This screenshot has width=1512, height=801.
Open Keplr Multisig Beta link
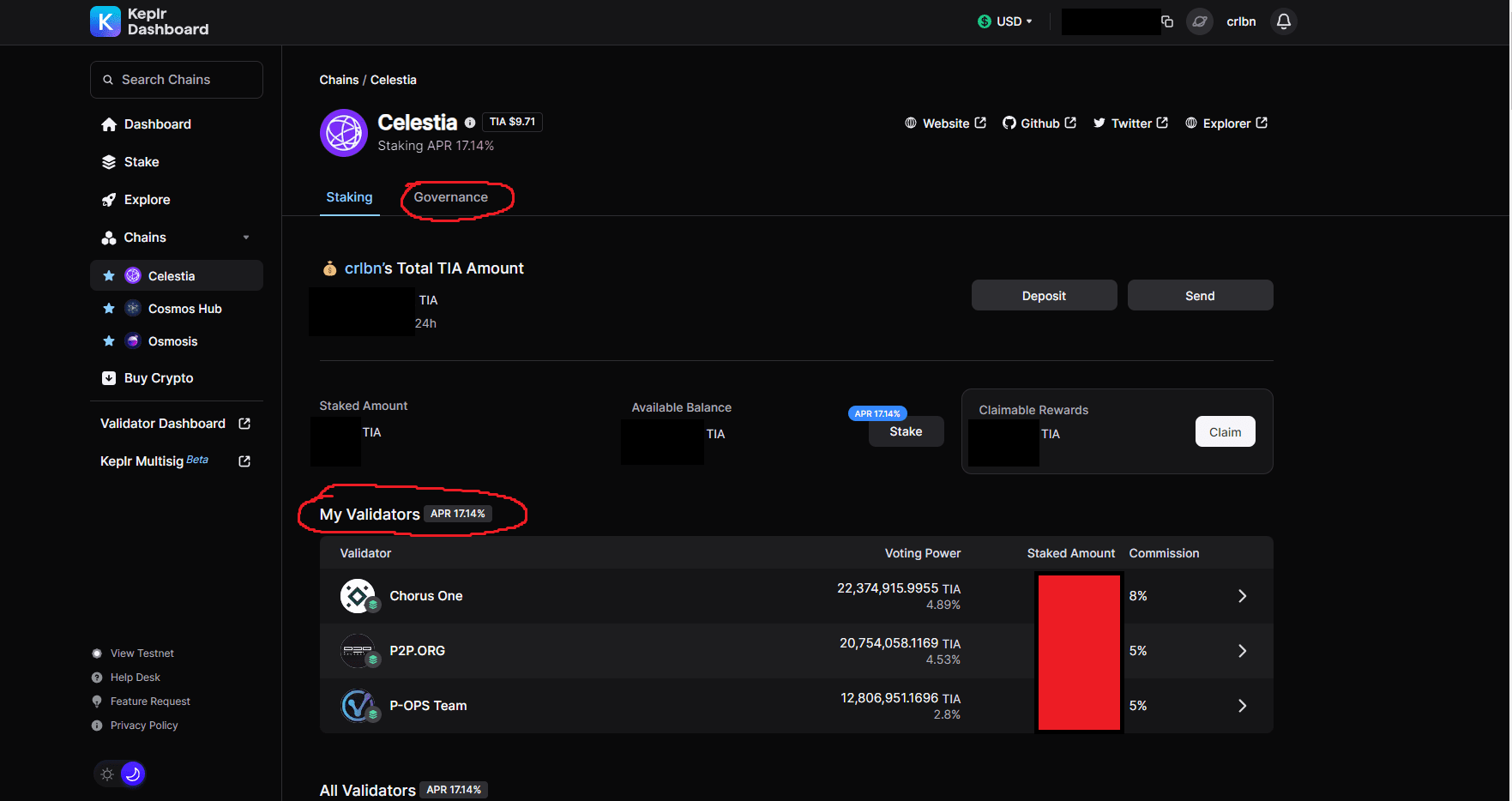[x=154, y=461]
